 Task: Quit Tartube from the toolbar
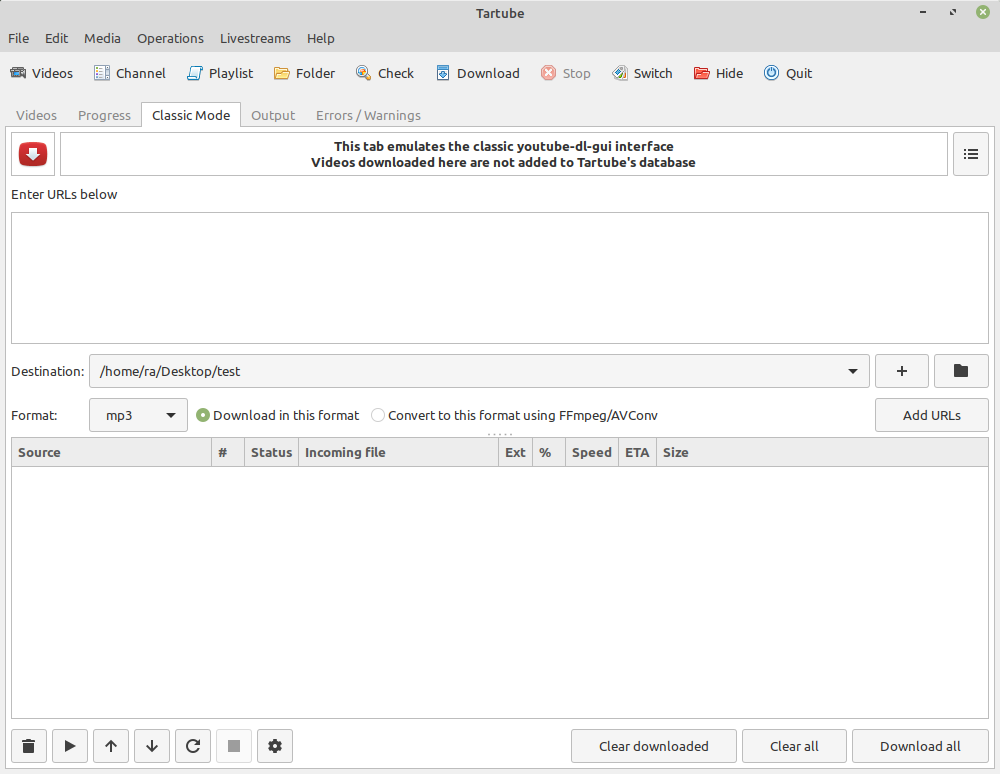coord(788,73)
